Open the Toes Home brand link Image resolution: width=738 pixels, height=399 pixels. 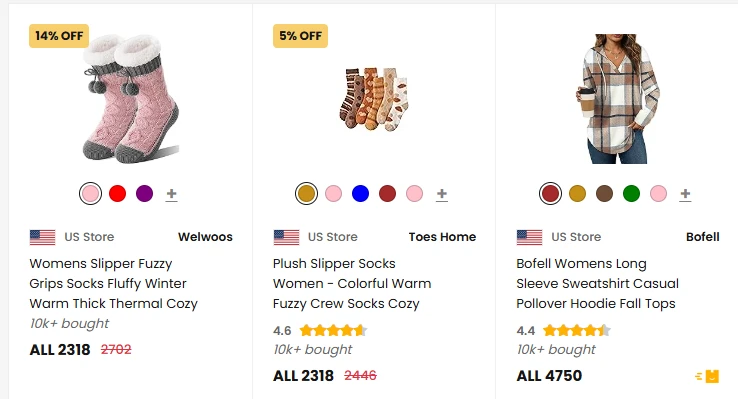pyautogui.click(x=442, y=237)
